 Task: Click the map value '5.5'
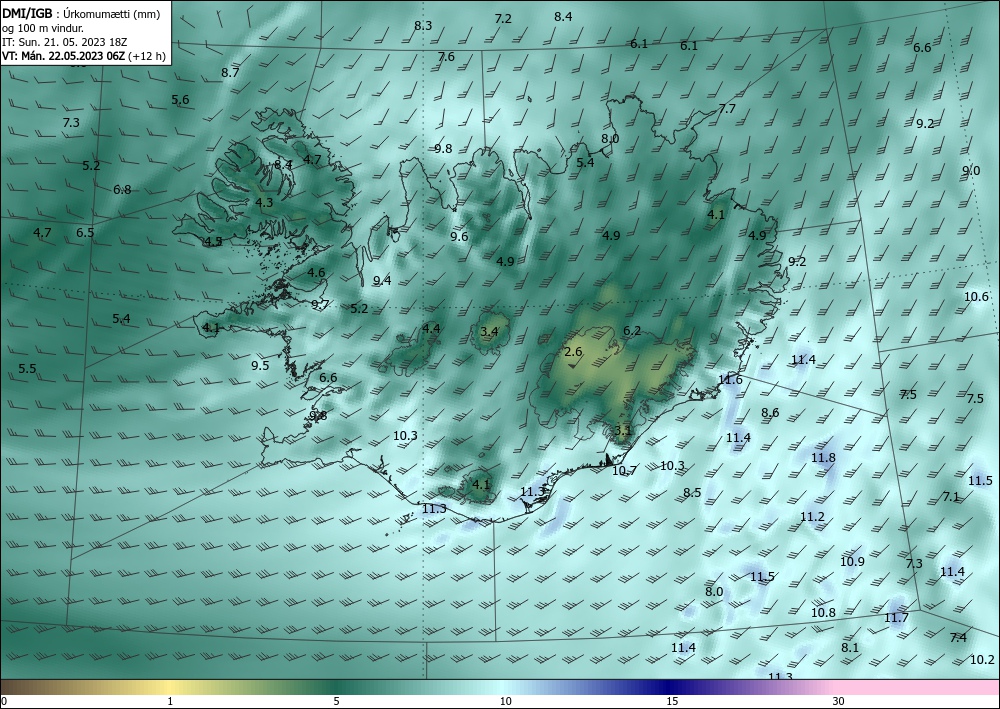[27, 369]
